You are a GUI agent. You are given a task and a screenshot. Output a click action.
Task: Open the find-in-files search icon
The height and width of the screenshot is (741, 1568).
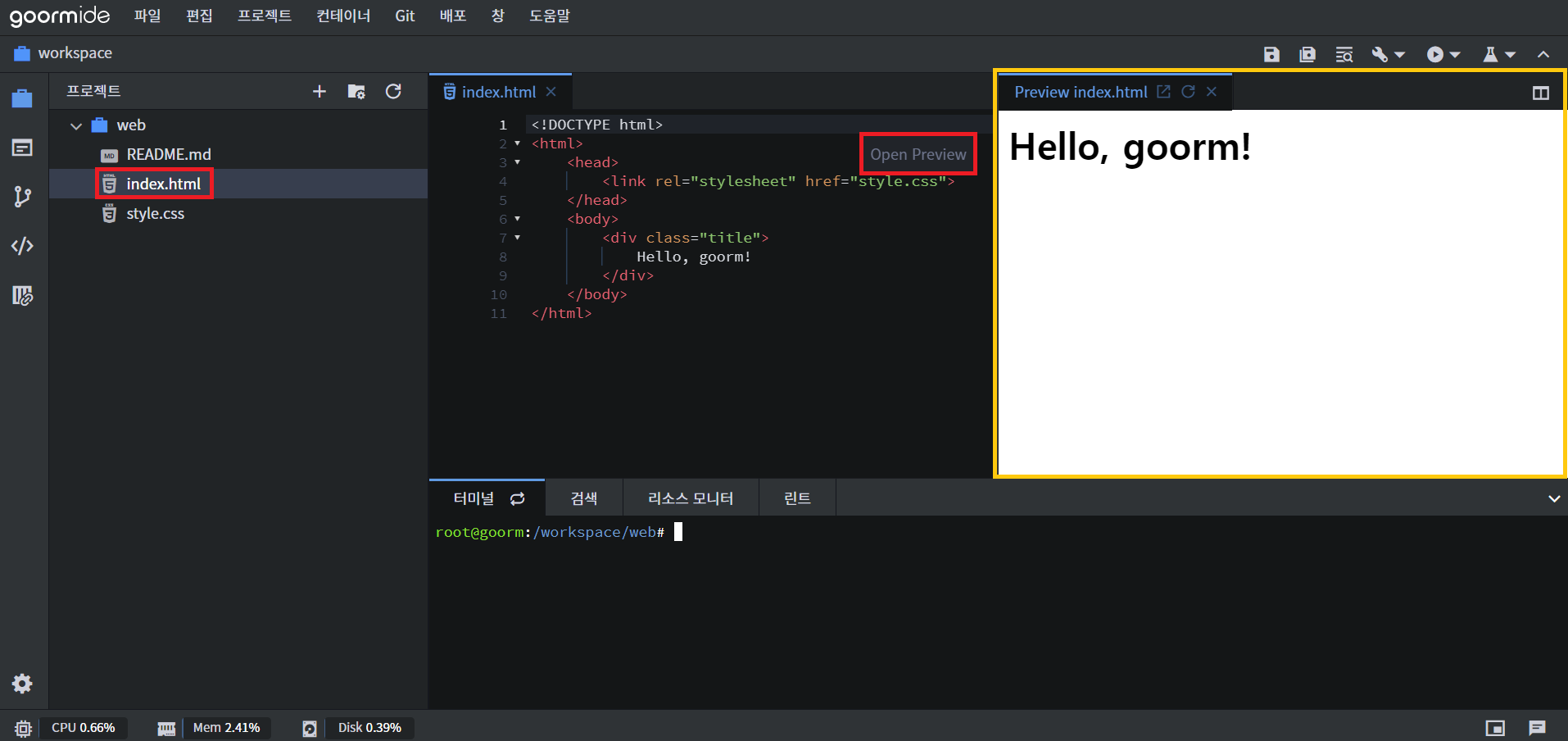[1344, 54]
